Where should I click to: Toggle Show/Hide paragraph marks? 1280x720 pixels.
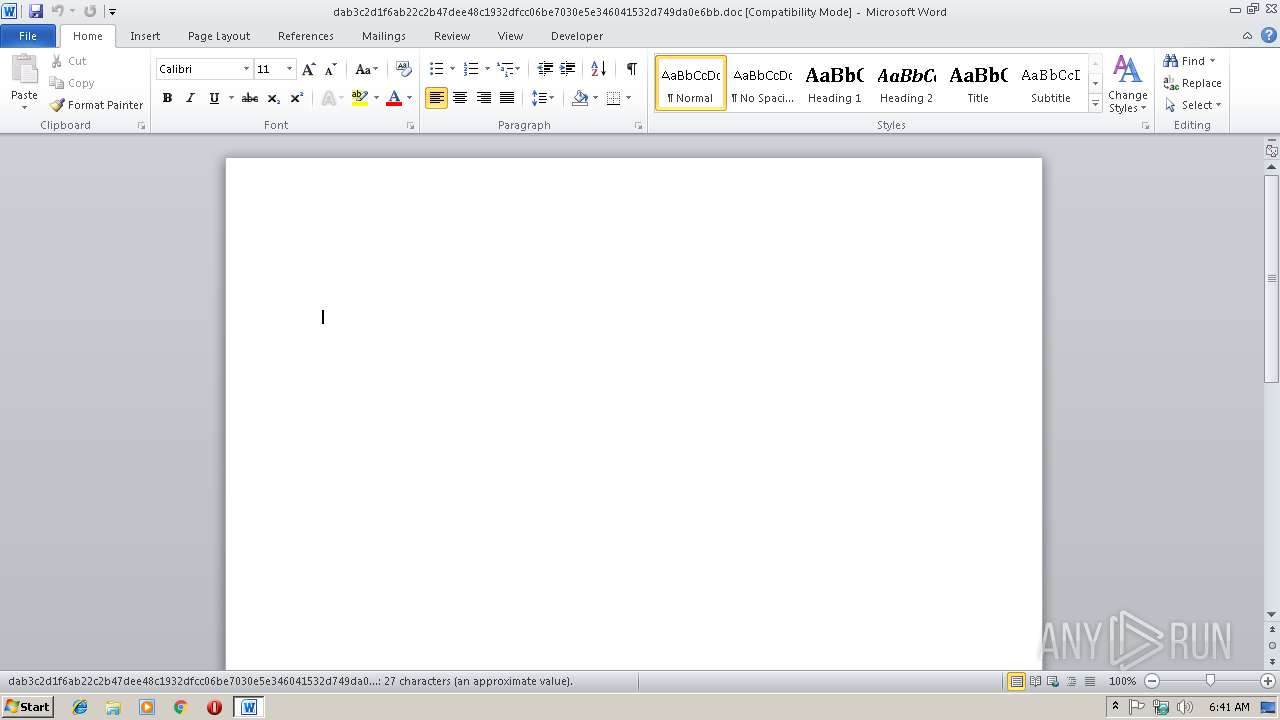coord(631,69)
